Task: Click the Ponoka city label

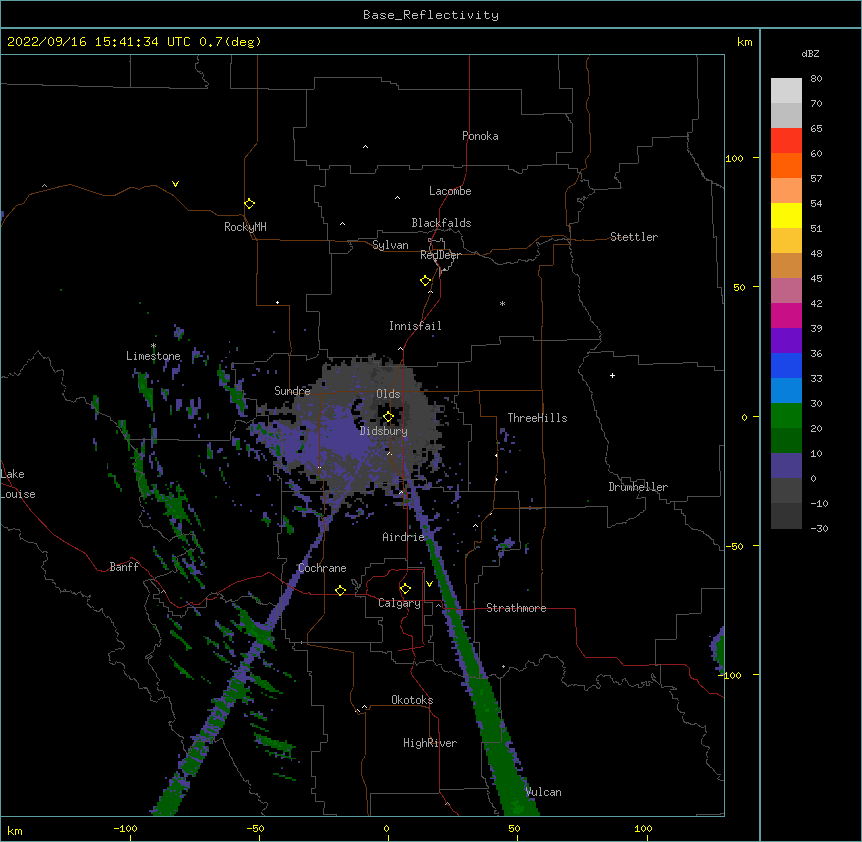Action: coord(480,136)
